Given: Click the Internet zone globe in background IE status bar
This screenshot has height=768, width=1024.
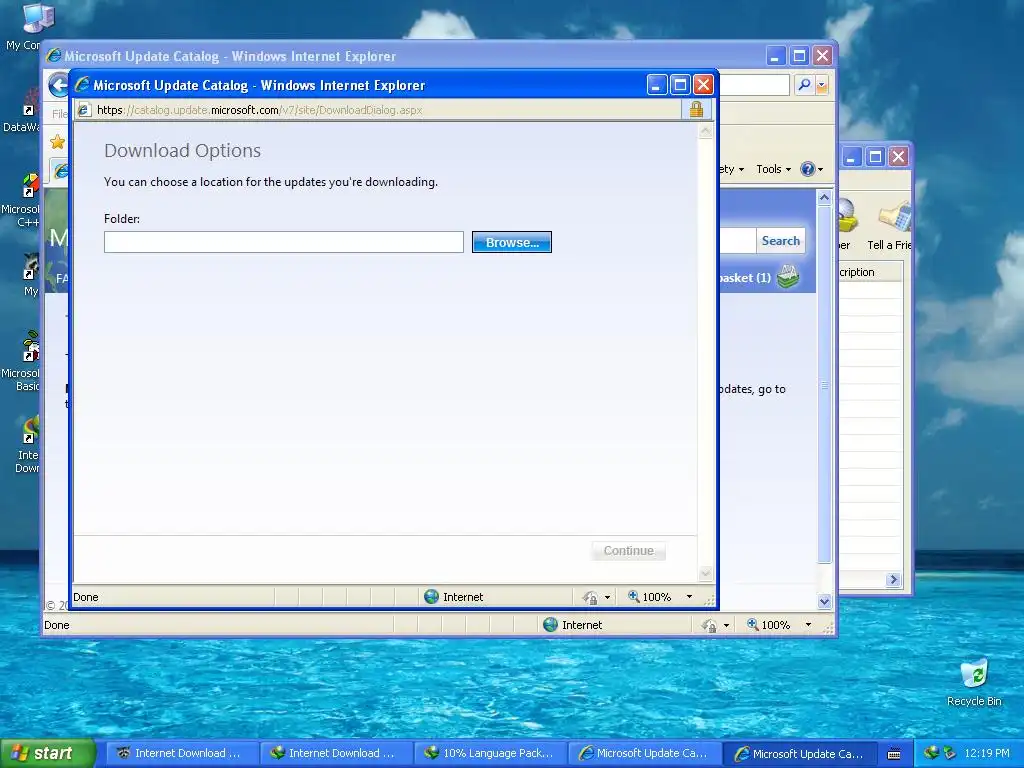Looking at the screenshot, I should click(551, 624).
